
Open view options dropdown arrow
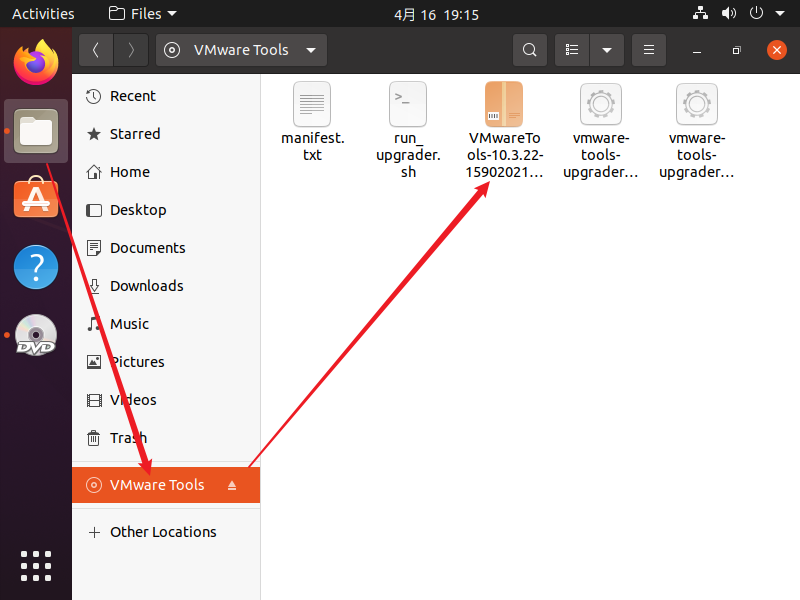[x=607, y=50]
